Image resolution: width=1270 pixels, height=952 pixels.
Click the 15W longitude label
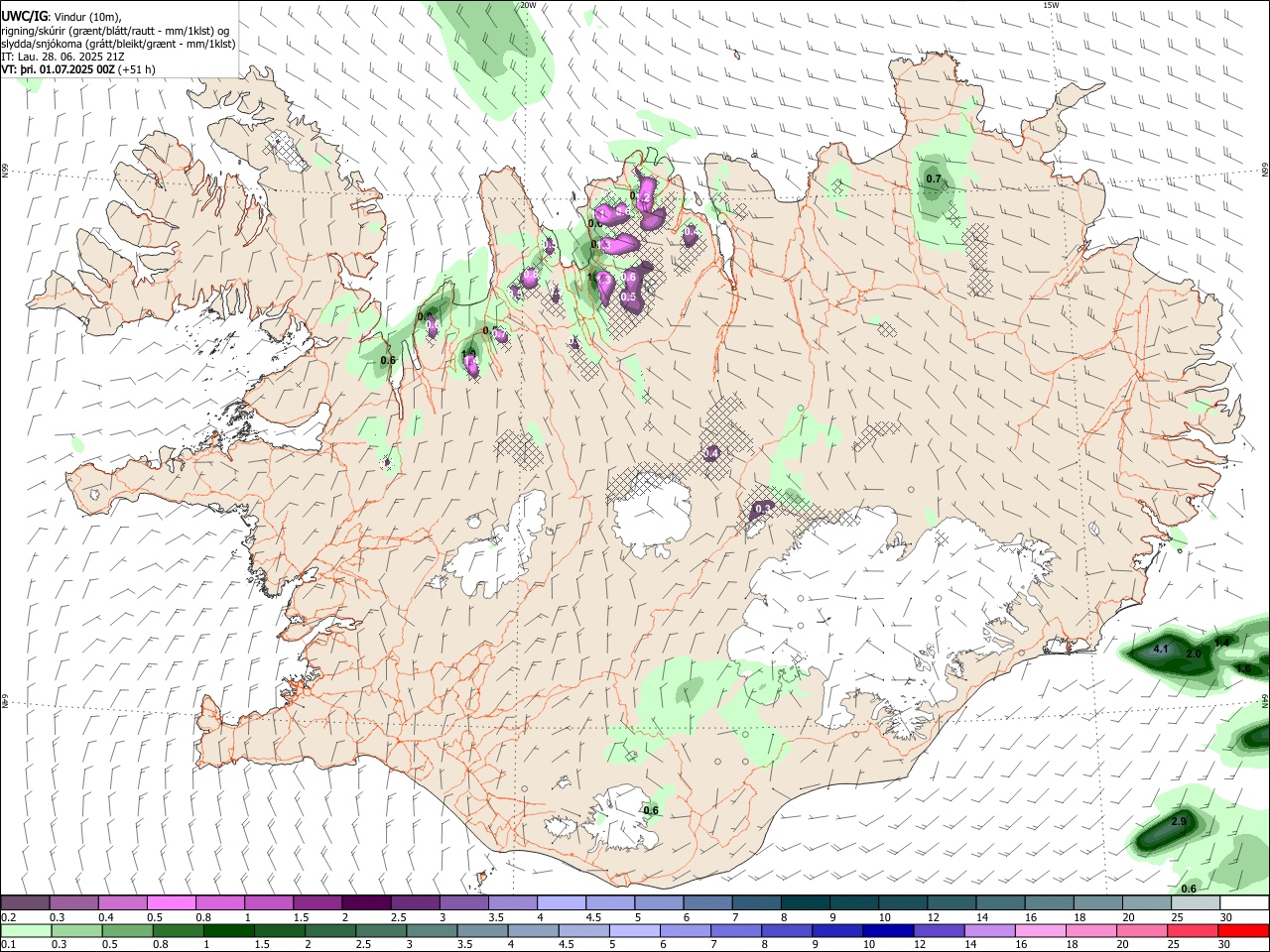[x=1051, y=5]
